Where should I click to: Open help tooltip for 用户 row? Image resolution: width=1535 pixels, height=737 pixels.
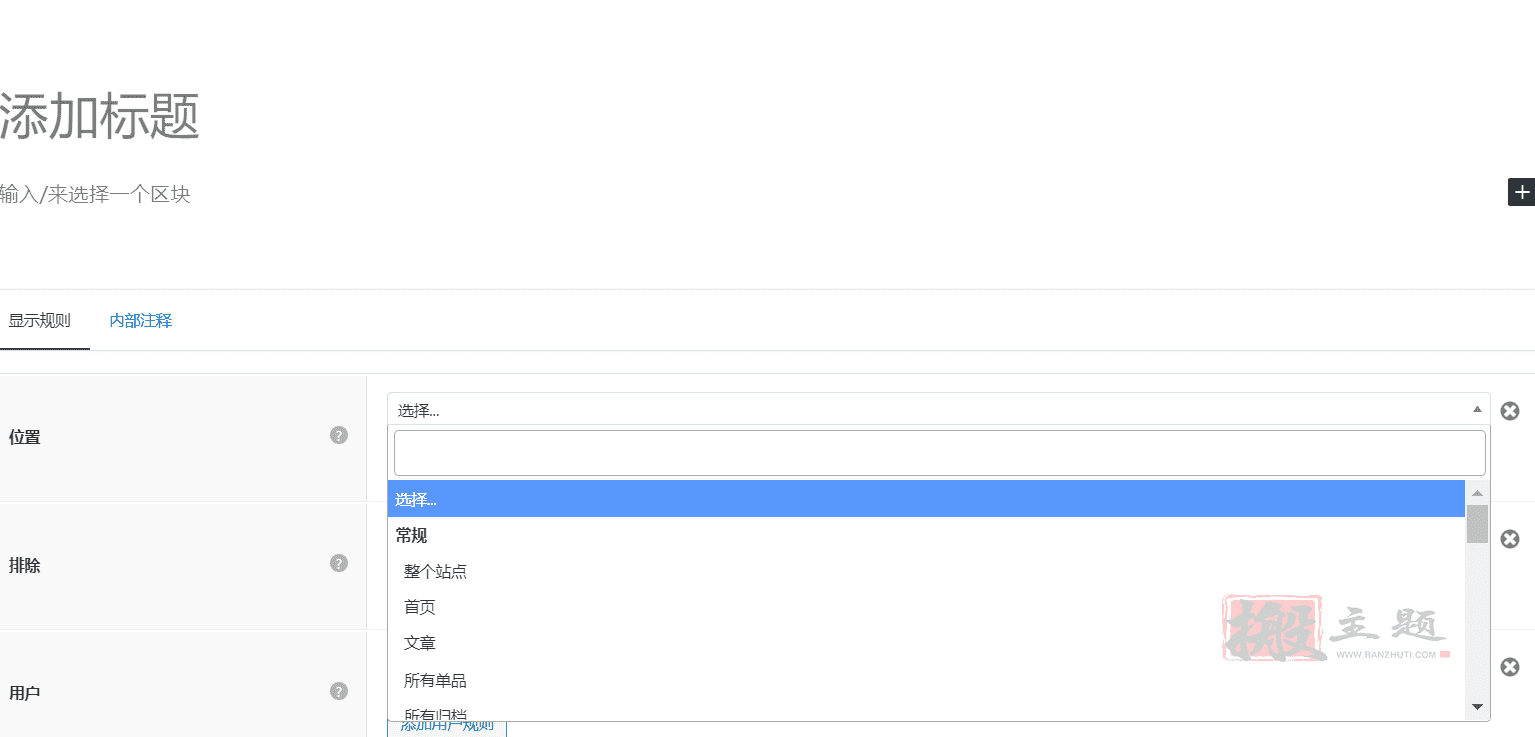[339, 691]
